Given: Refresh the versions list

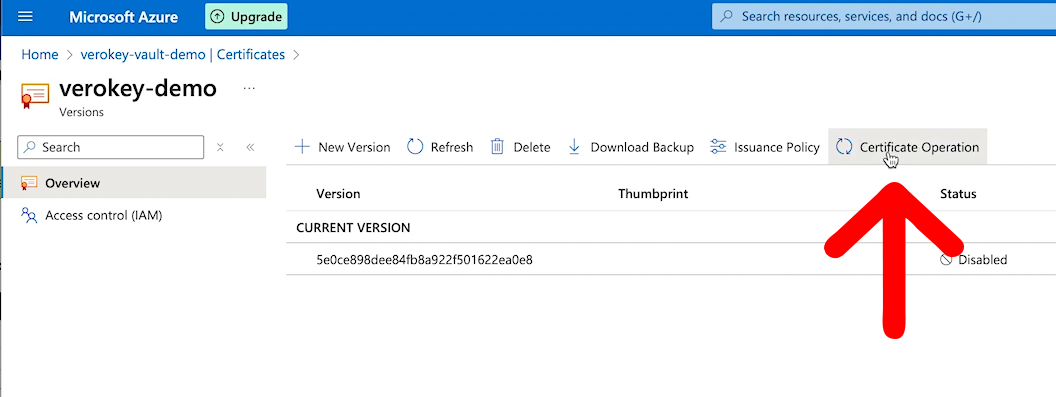Looking at the screenshot, I should coord(440,147).
